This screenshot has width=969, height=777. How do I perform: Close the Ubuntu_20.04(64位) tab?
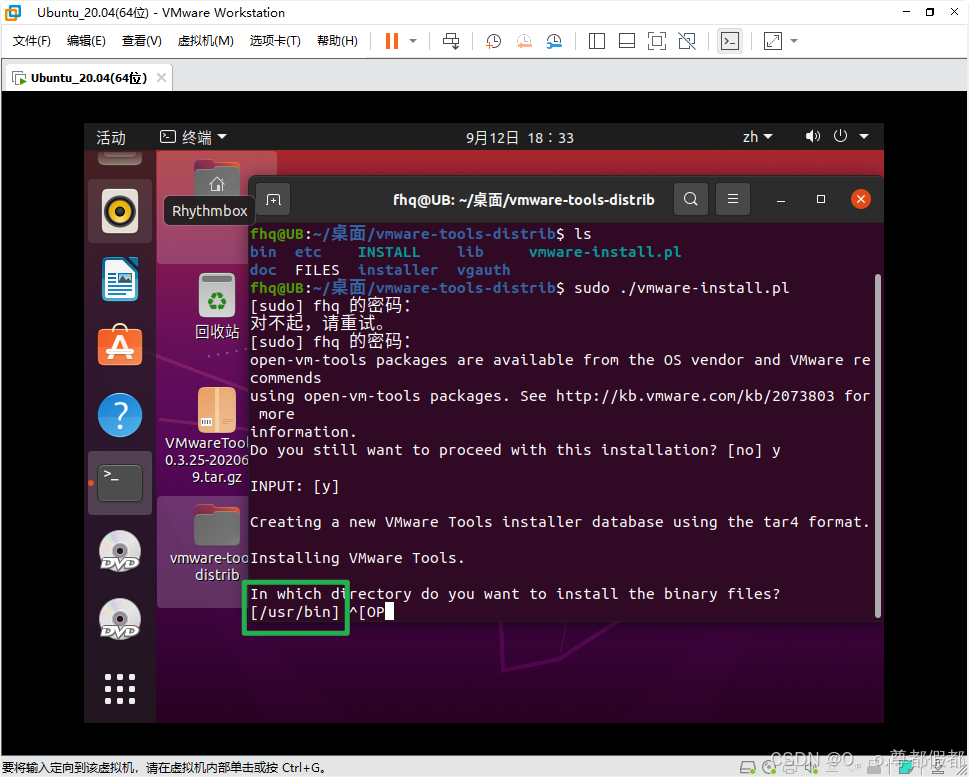coord(161,77)
